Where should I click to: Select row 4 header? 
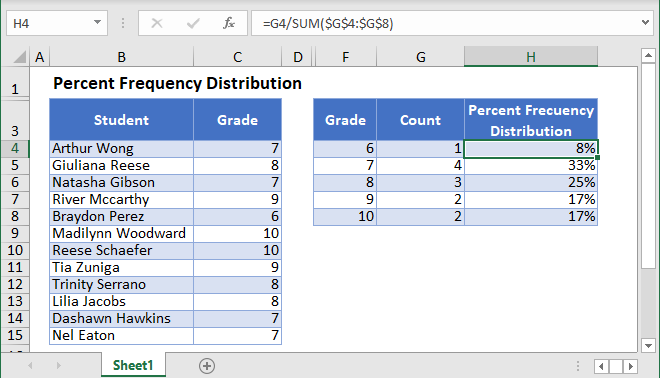[15, 148]
